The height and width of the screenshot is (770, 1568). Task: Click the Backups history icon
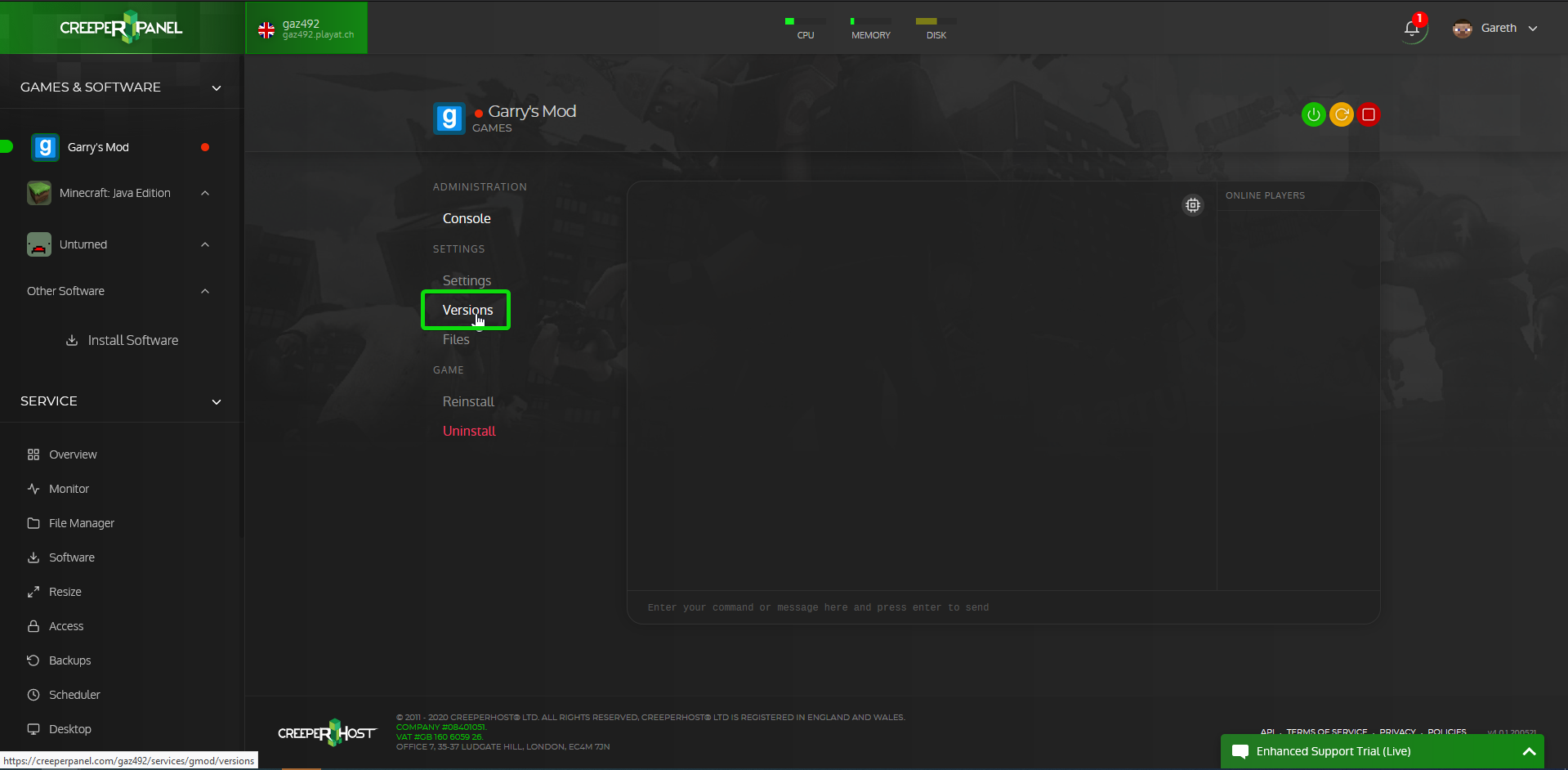pyautogui.click(x=34, y=660)
